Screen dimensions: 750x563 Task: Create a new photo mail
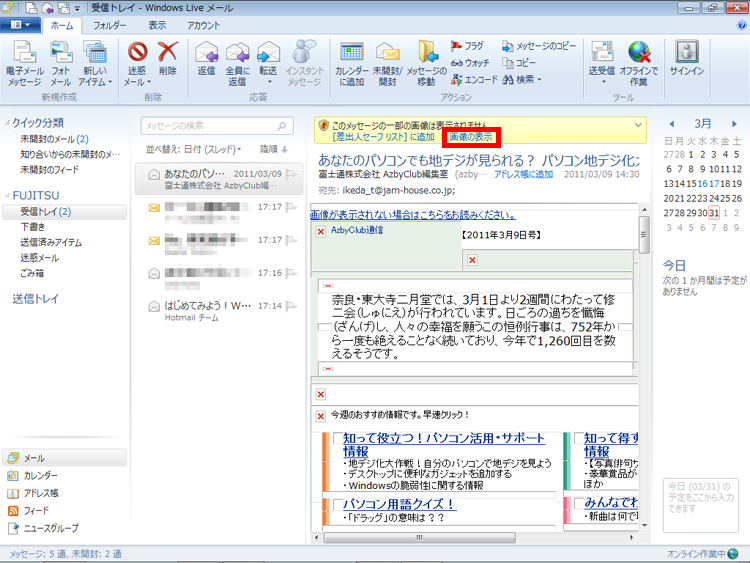(61, 64)
